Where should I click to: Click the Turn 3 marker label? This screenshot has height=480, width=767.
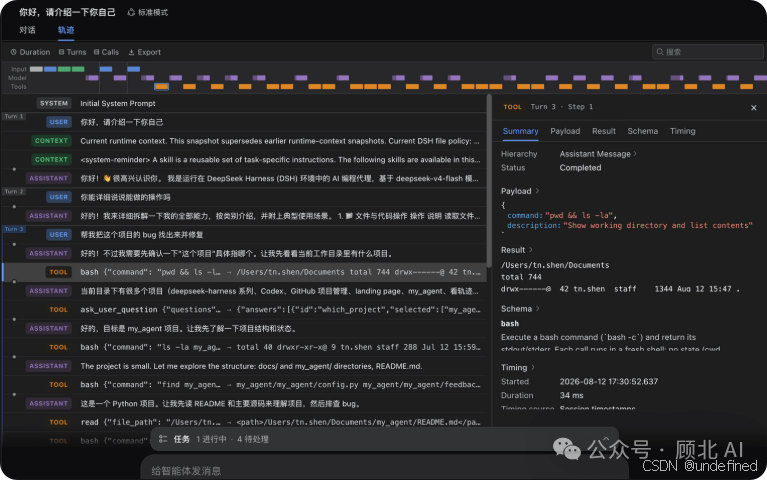tap(14, 229)
